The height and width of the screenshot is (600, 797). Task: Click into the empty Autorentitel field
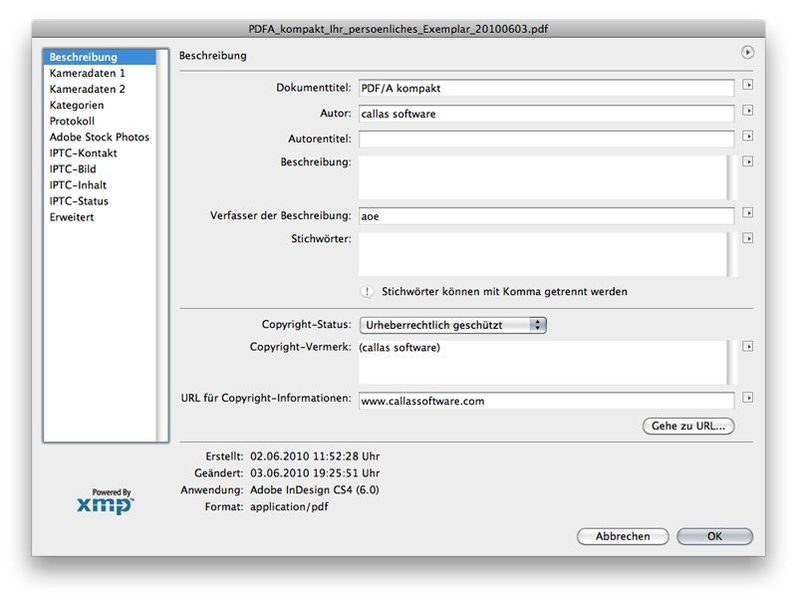(x=546, y=139)
